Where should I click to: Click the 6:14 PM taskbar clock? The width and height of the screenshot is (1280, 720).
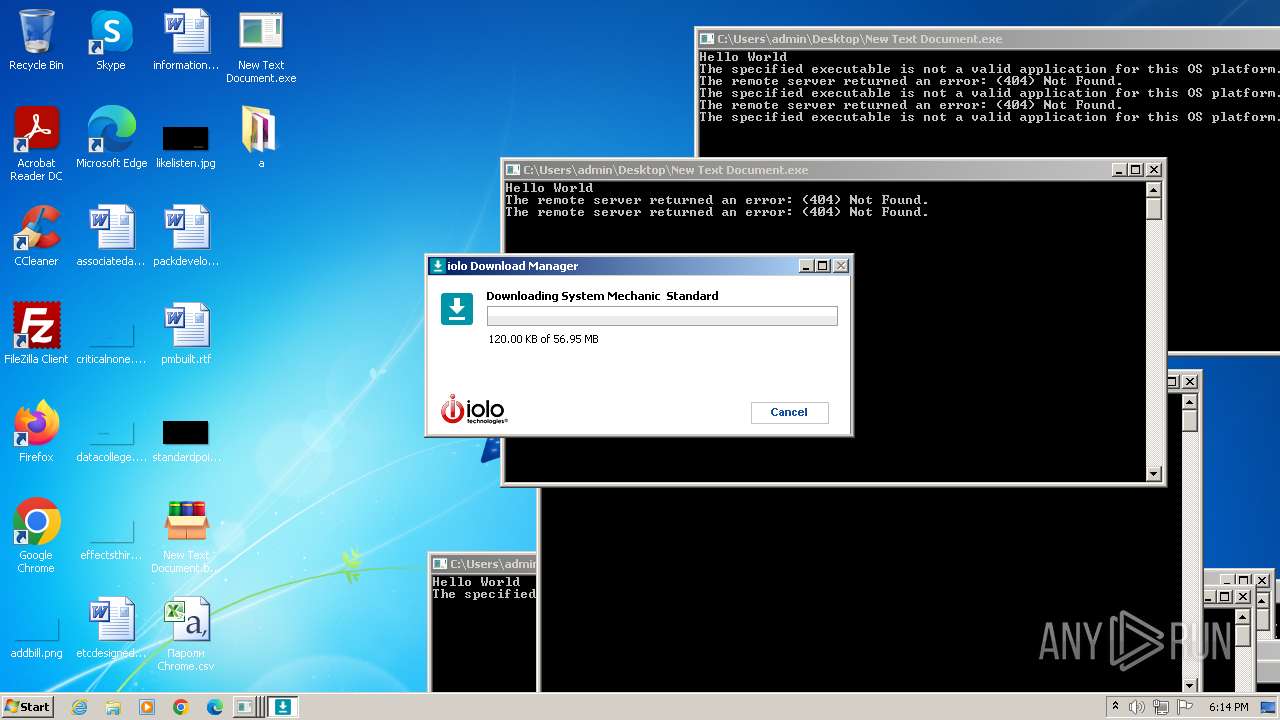point(1229,707)
